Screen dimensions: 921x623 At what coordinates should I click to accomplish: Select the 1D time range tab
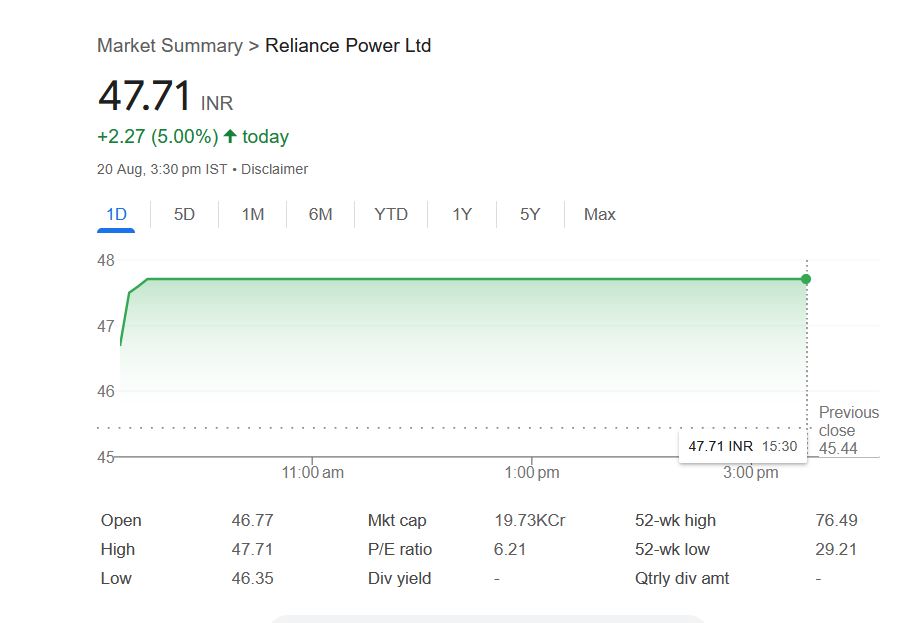tap(116, 214)
